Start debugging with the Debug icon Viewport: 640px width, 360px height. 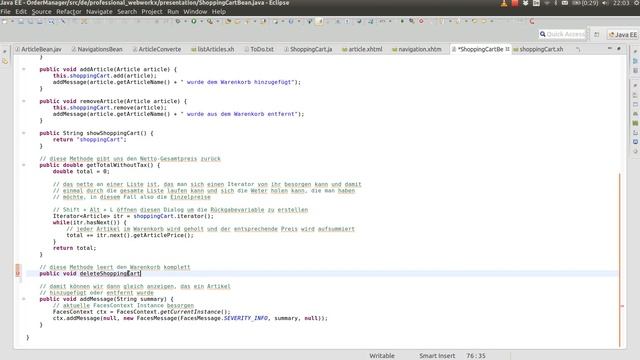pyautogui.click(x=178, y=21)
